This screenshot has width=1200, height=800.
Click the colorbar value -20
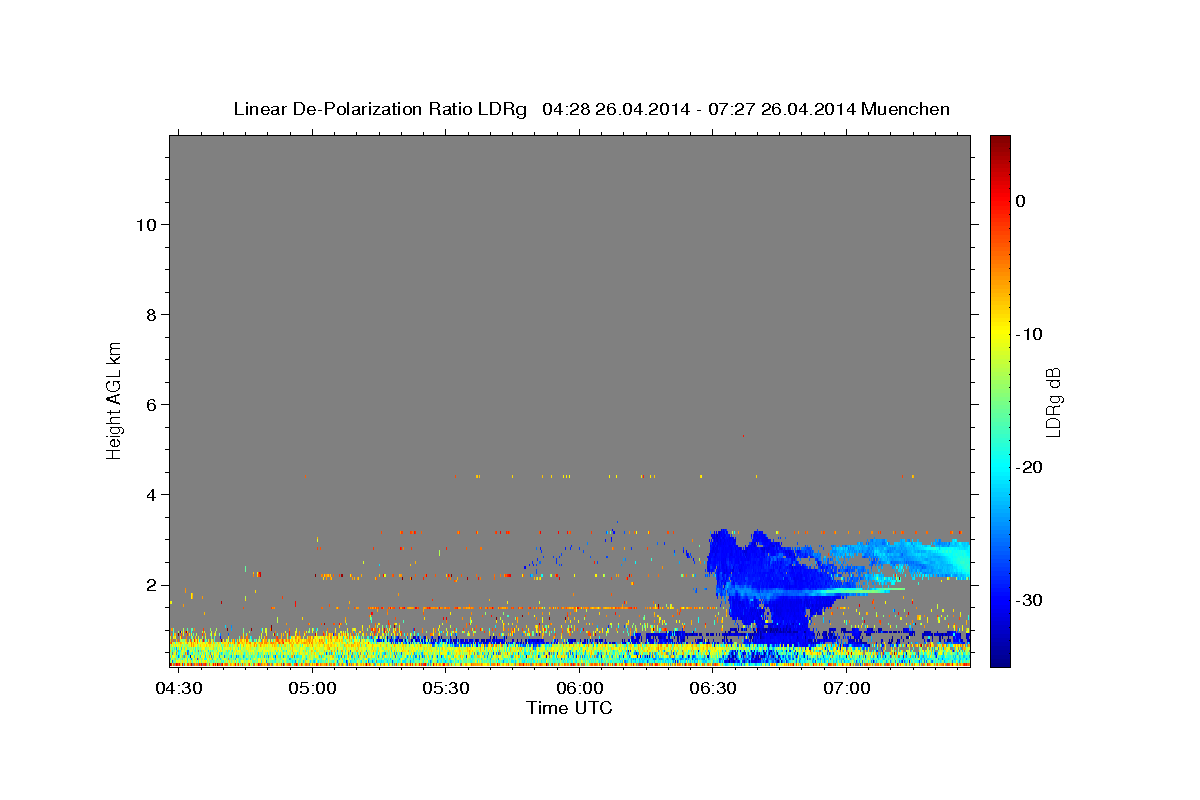coord(1031,467)
